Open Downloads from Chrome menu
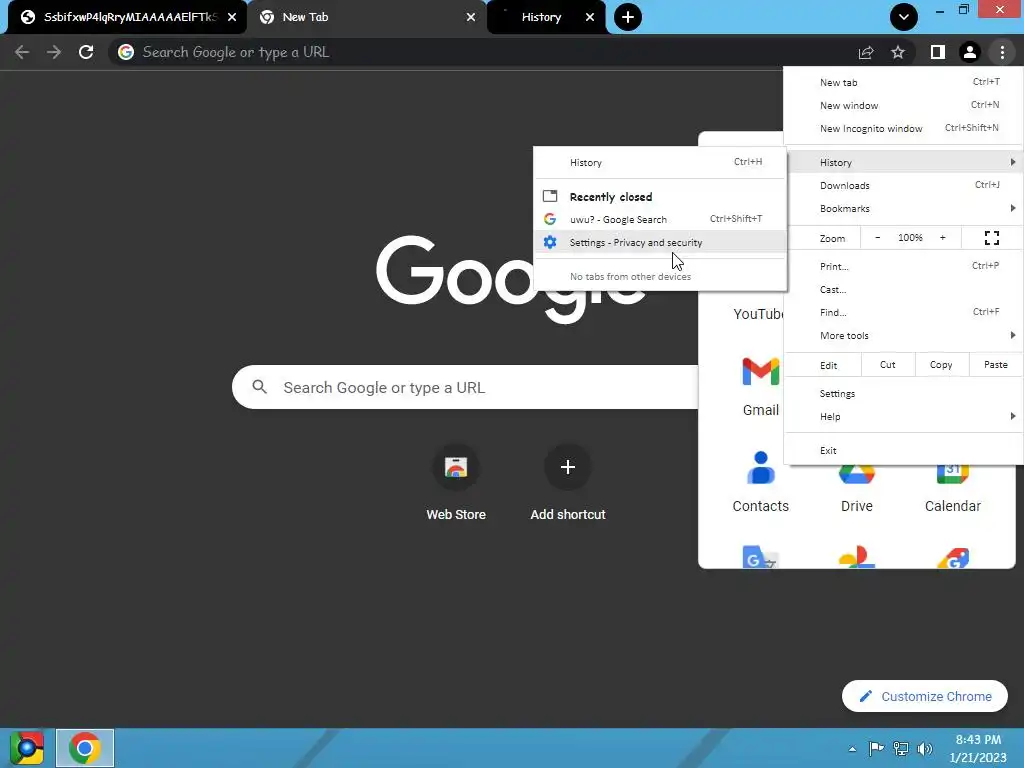This screenshot has width=1024, height=768. (903, 185)
